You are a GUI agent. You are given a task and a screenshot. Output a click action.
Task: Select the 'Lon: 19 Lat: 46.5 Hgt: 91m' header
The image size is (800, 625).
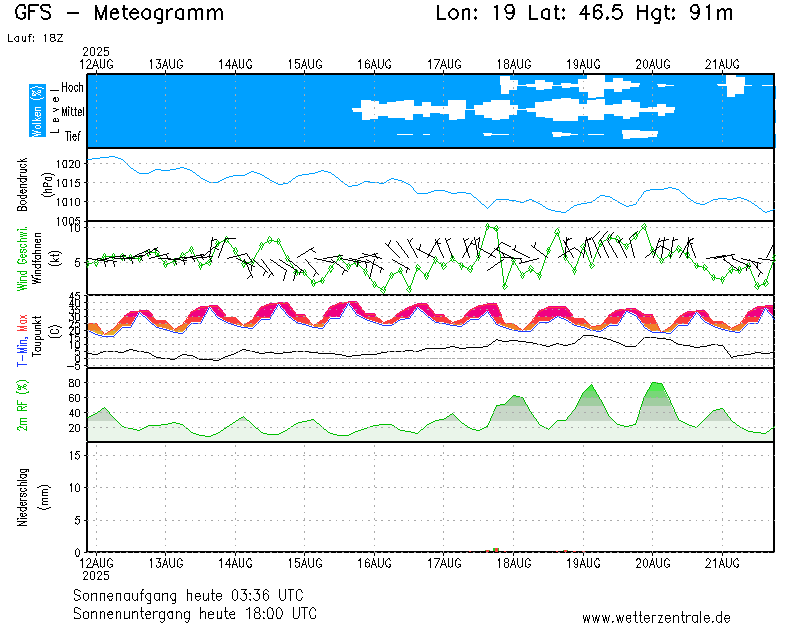584,13
